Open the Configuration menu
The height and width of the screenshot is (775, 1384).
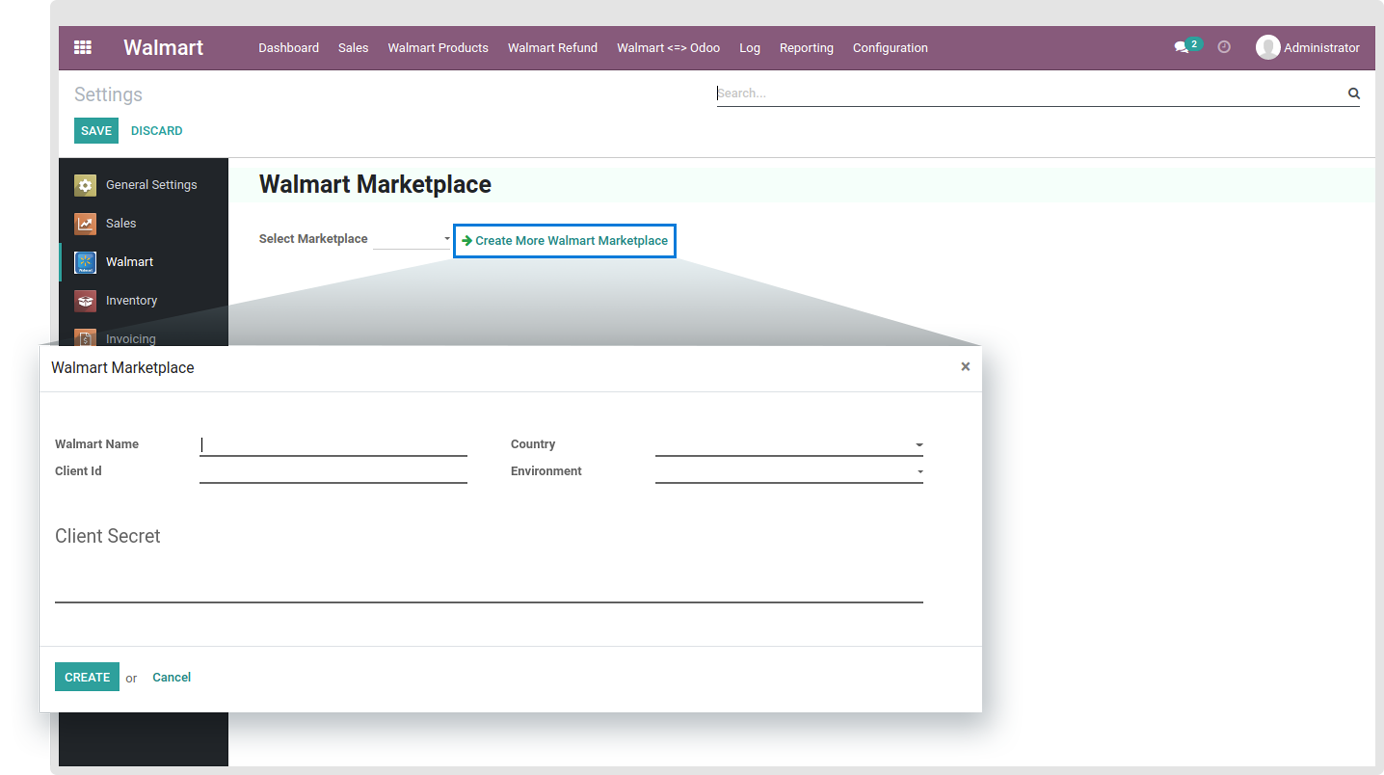(x=890, y=48)
